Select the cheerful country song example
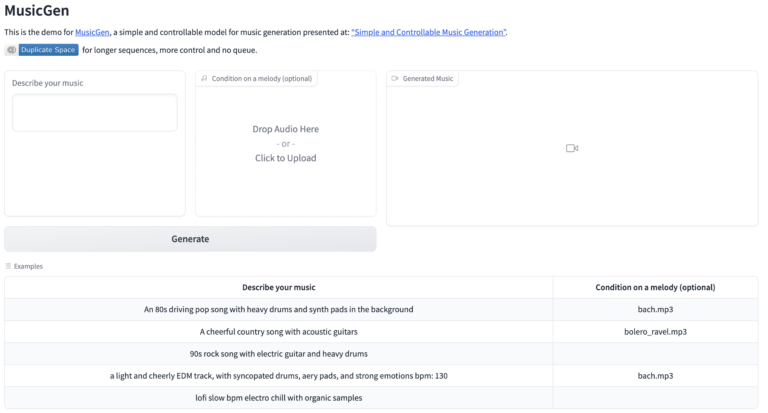The width and height of the screenshot is (768, 413). 278,332
